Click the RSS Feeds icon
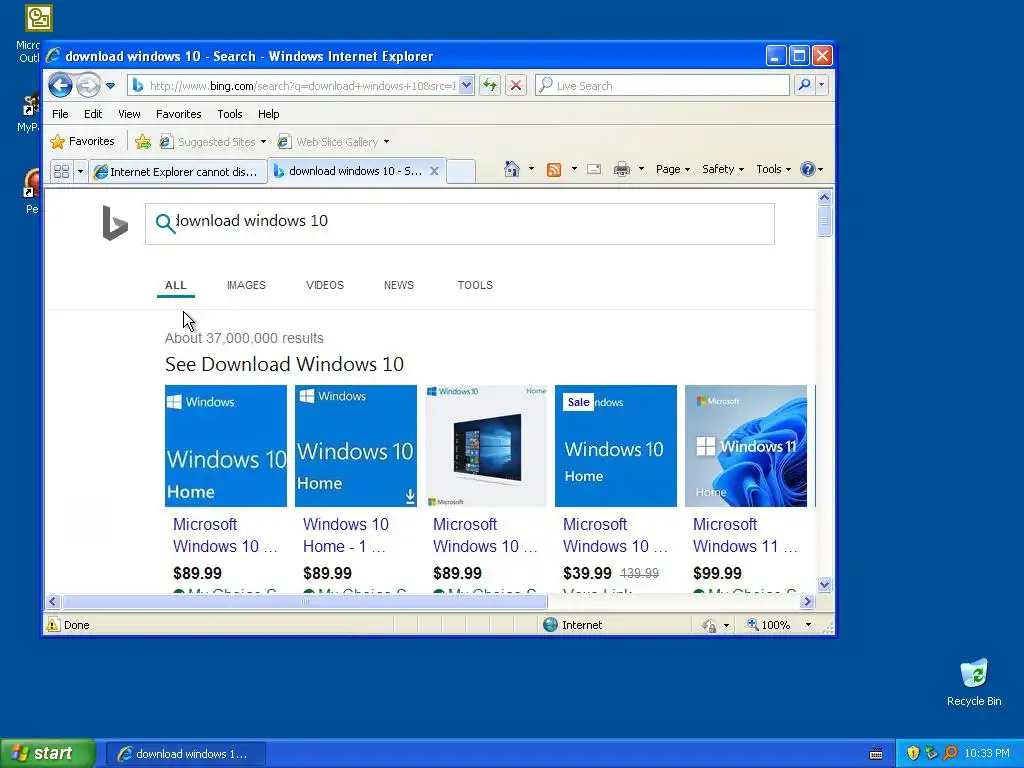Viewport: 1024px width, 768px height. click(x=554, y=170)
